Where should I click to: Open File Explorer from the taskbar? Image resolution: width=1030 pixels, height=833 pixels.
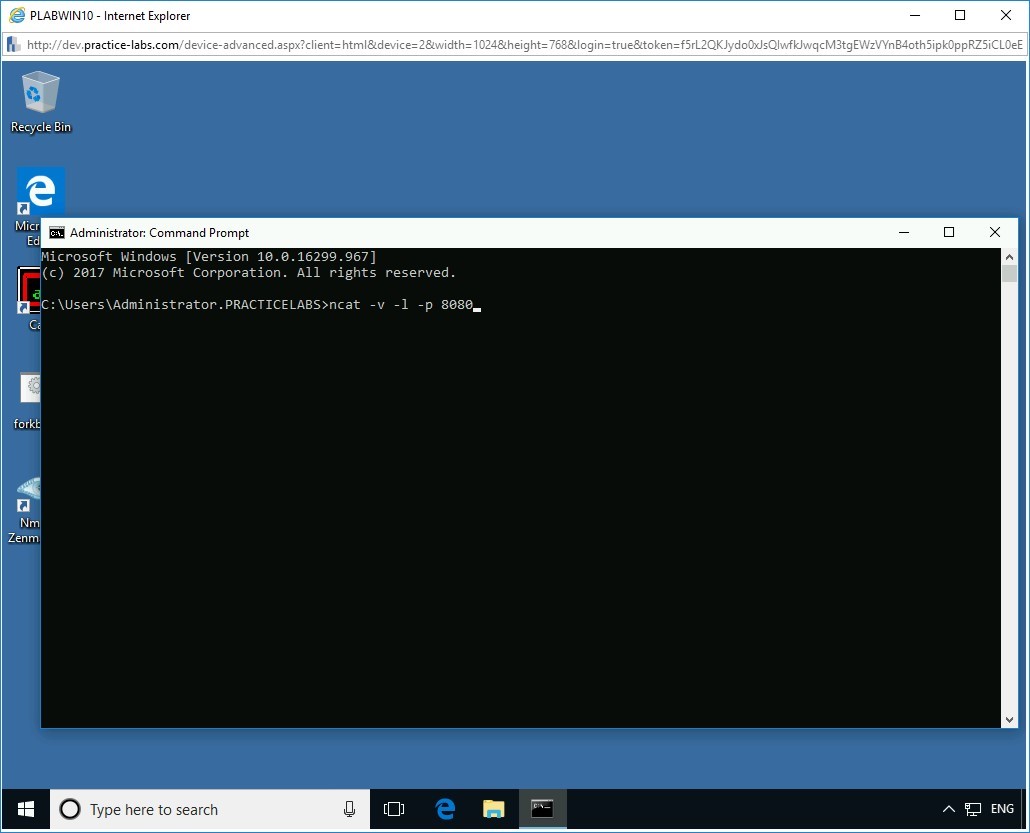pyautogui.click(x=493, y=809)
